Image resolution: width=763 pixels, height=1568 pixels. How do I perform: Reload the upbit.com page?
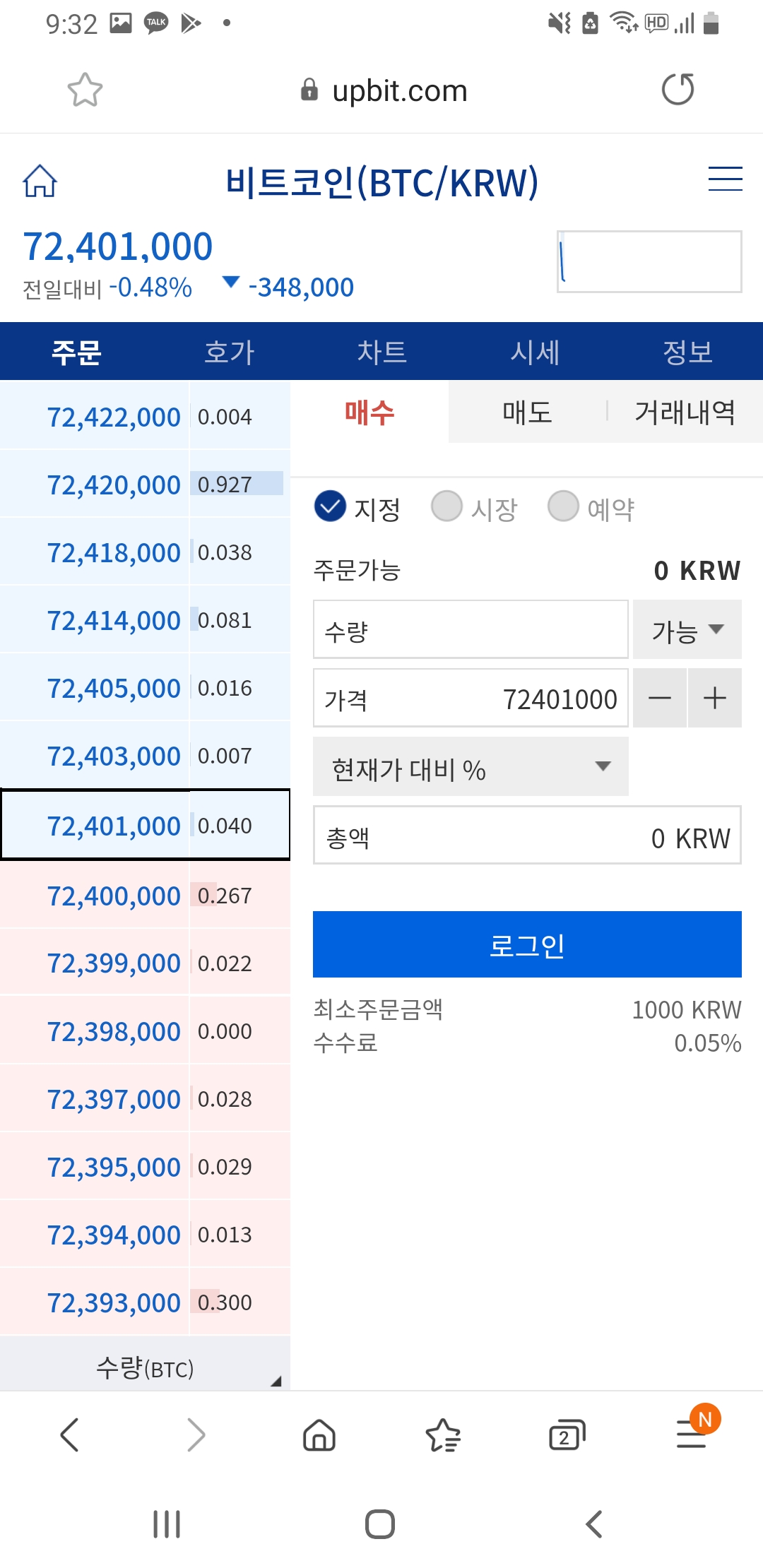pyautogui.click(x=678, y=90)
